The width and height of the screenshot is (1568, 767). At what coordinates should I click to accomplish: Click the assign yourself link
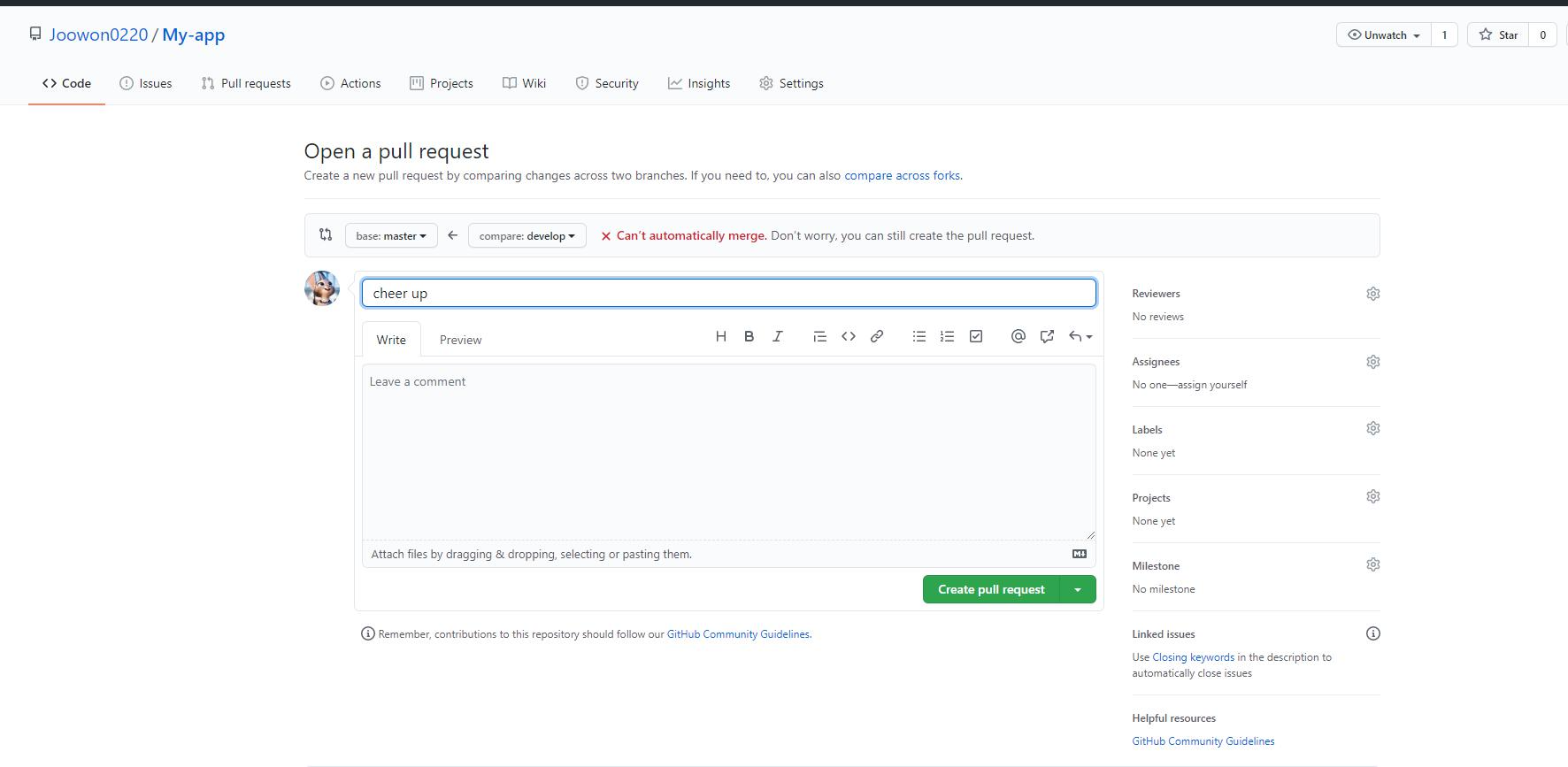pos(1212,385)
